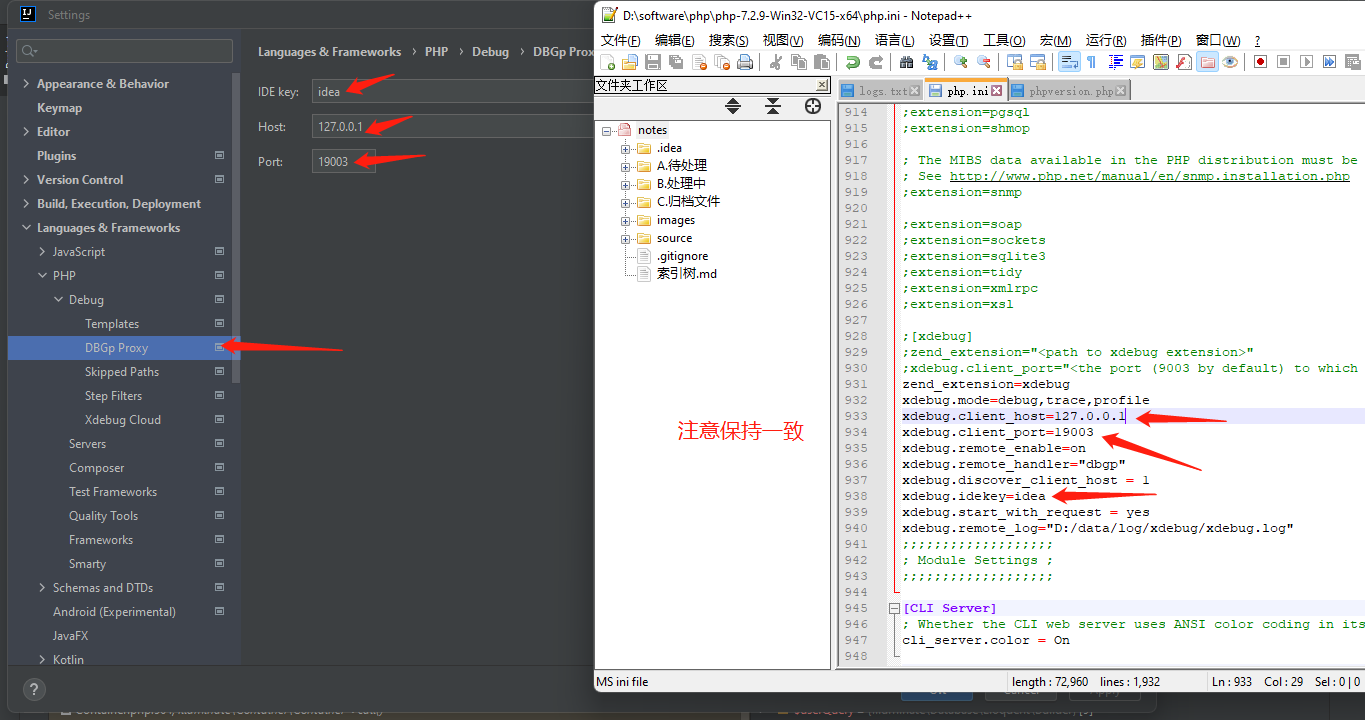Select Xdebug Cloud settings item
1365x720 pixels.
coord(123,420)
